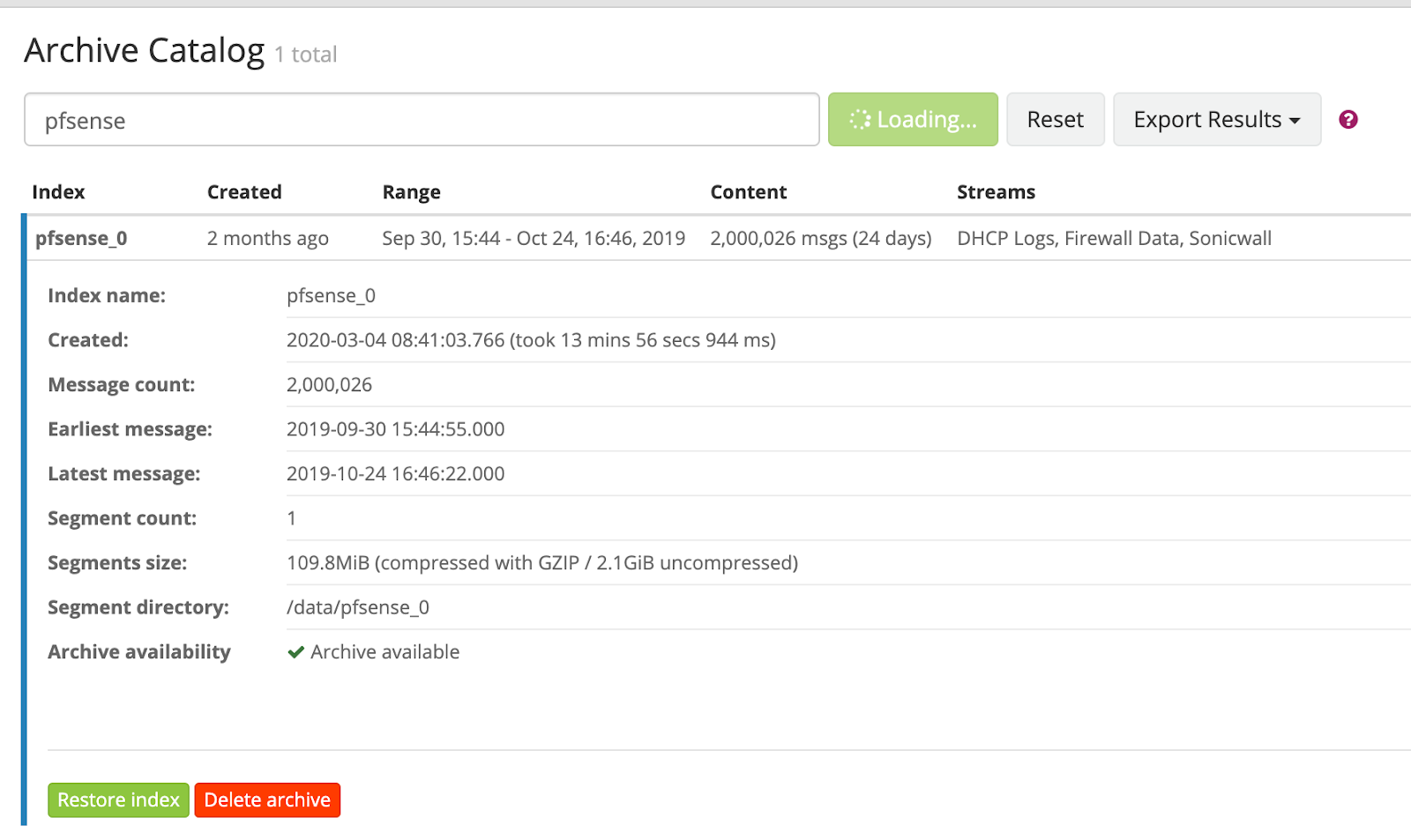
Task: Click the Index column header
Action: [x=58, y=192]
